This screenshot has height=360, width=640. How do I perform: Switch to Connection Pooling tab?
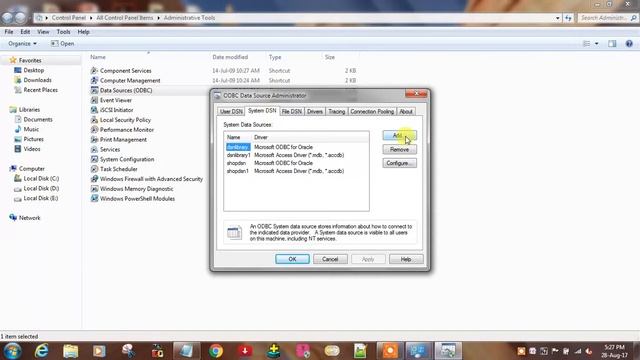tap(372, 111)
